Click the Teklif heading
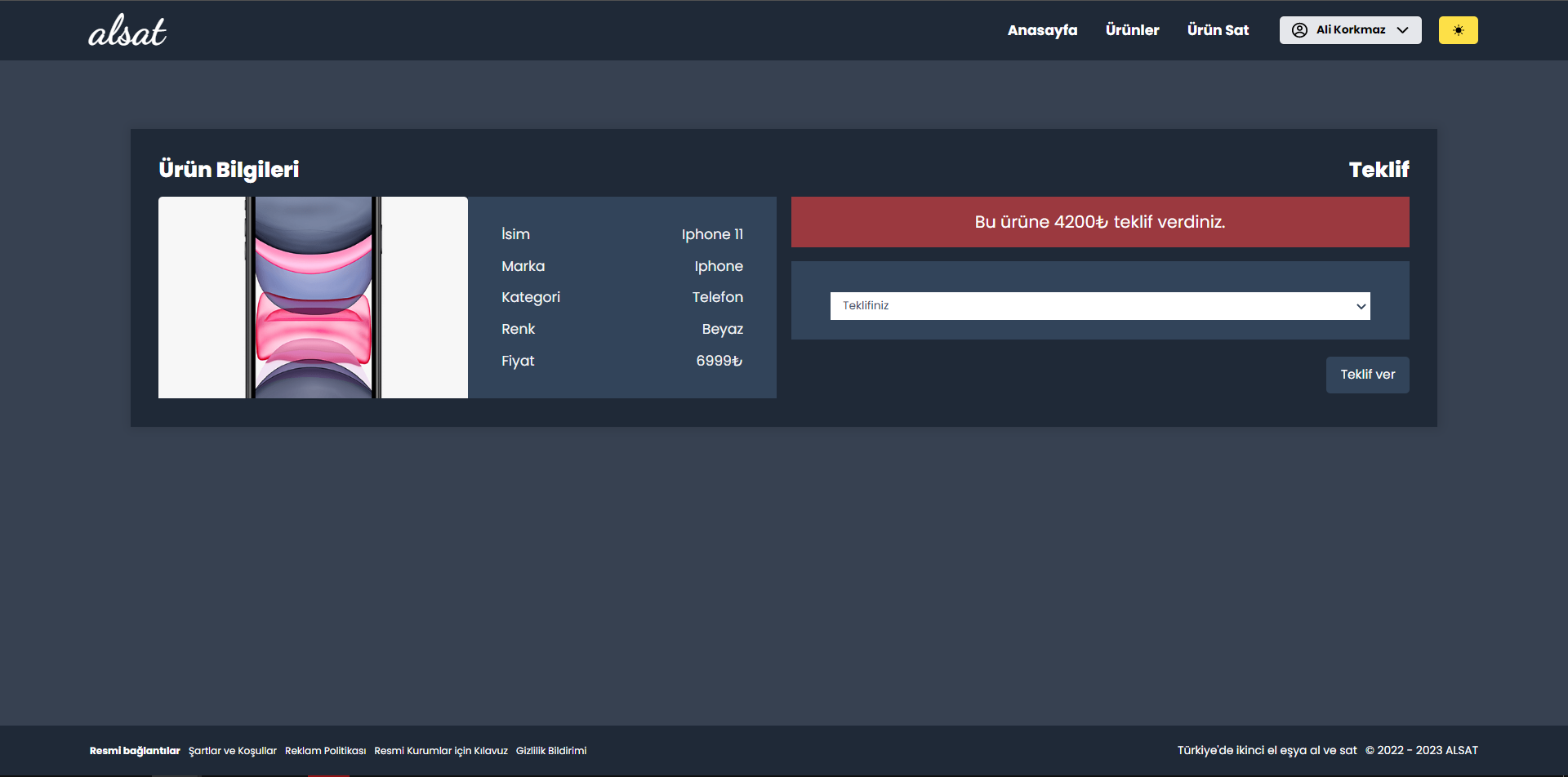 (x=1379, y=169)
